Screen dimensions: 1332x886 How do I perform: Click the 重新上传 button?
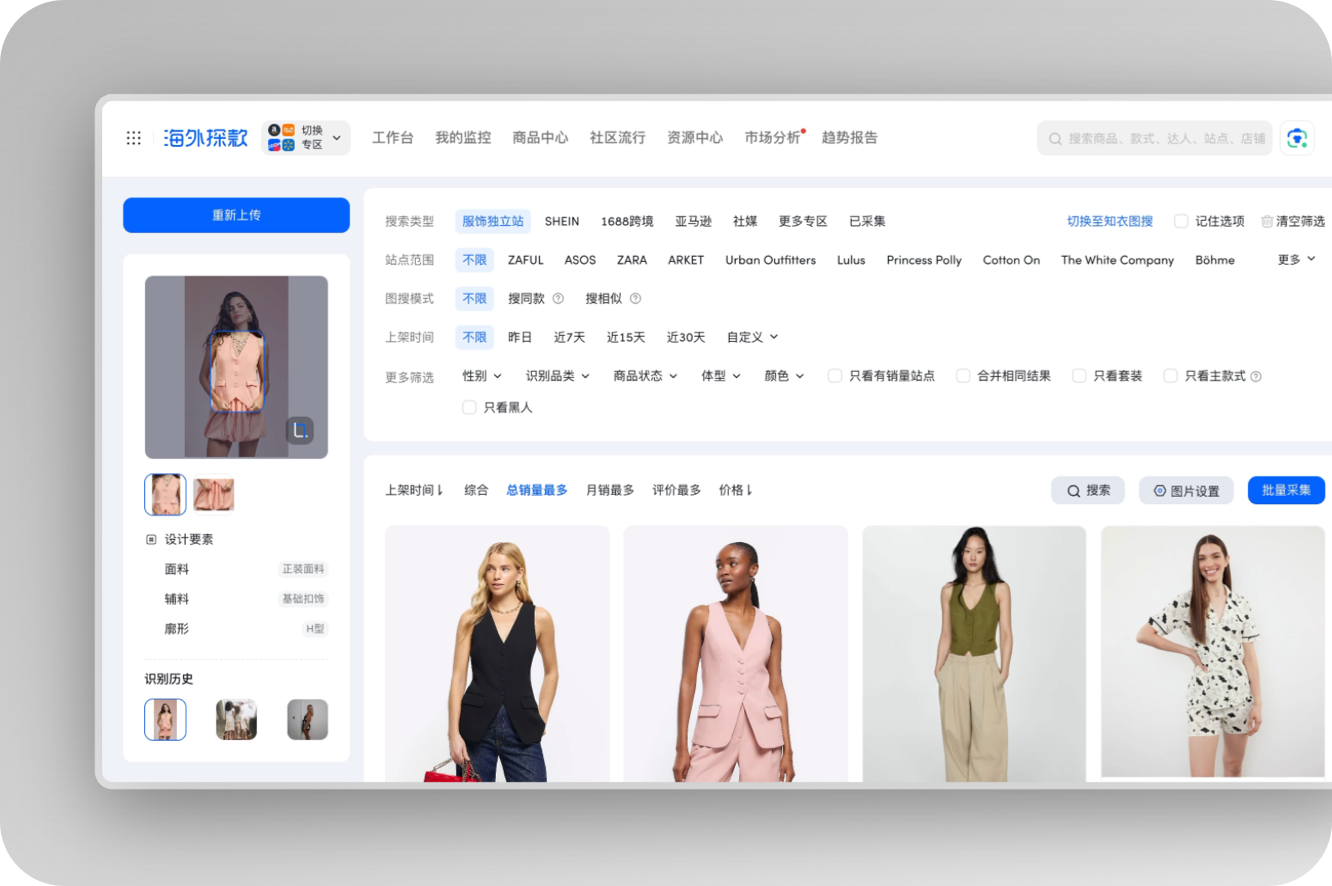[236, 215]
